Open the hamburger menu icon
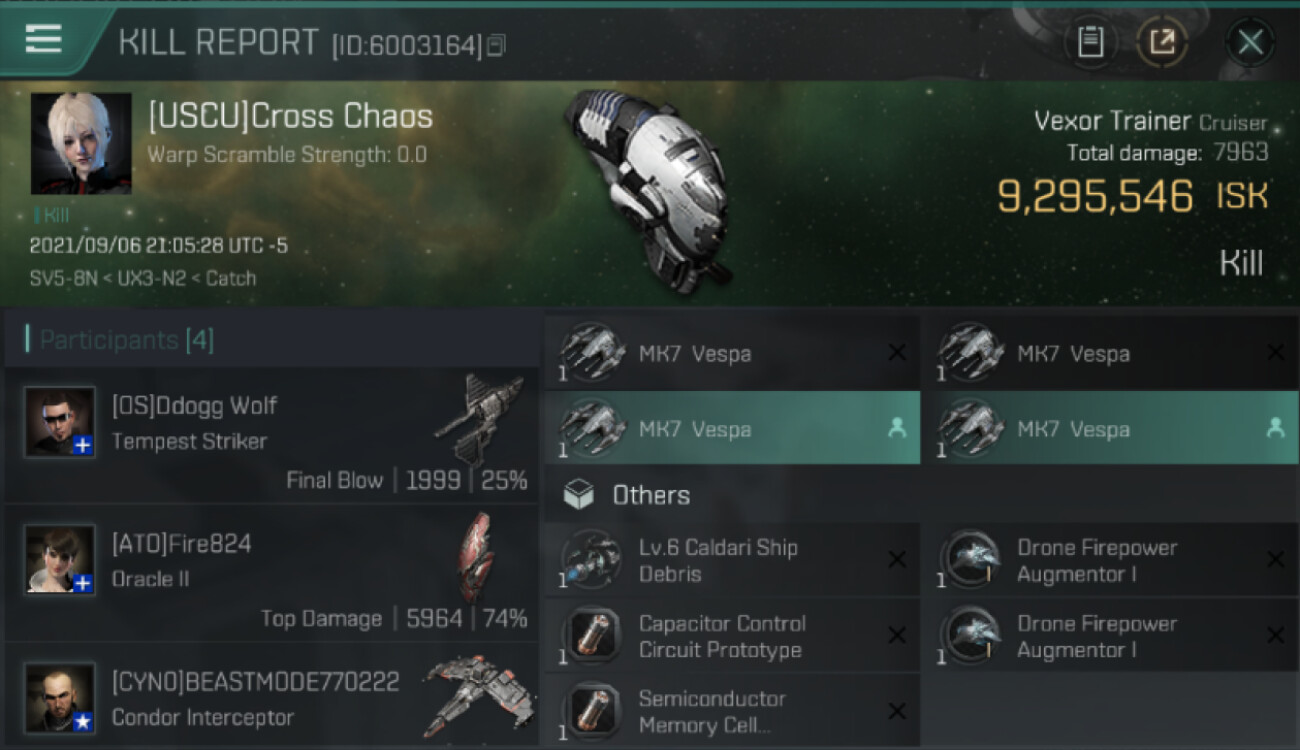 [43, 39]
